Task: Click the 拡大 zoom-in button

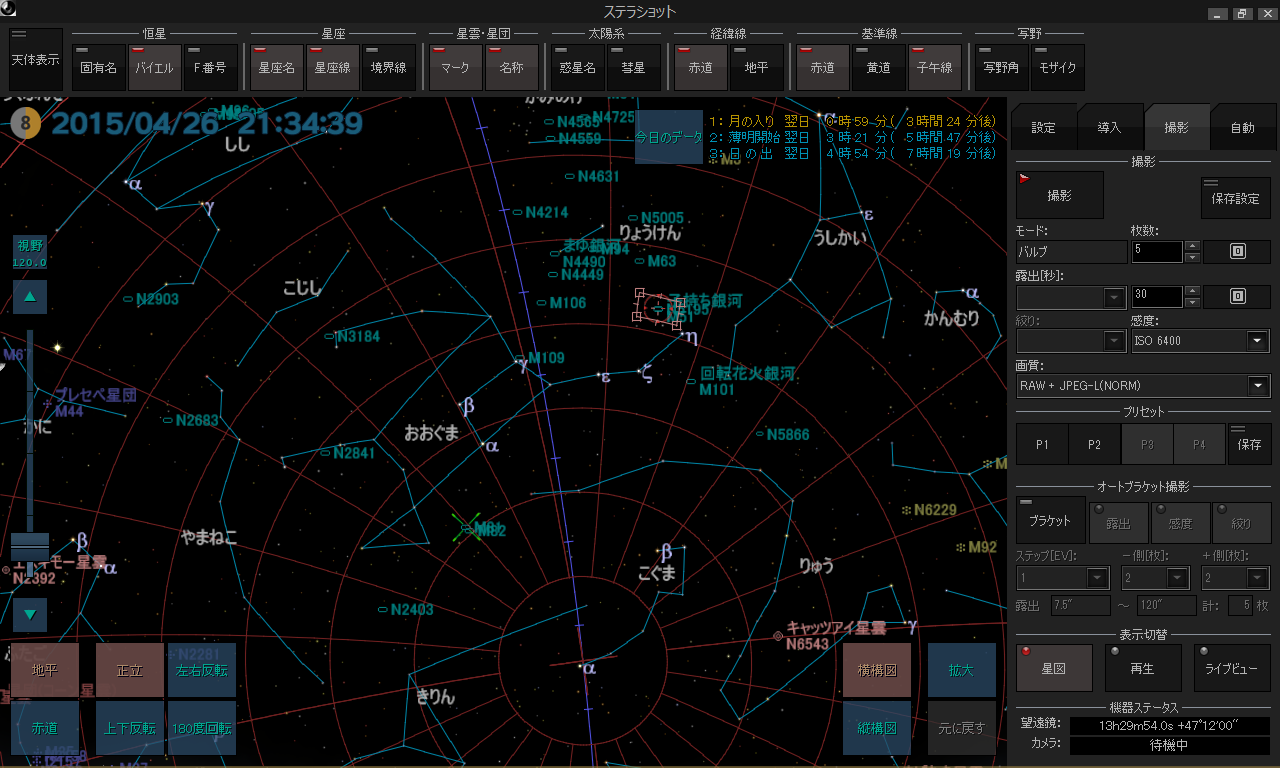Action: [x=962, y=670]
